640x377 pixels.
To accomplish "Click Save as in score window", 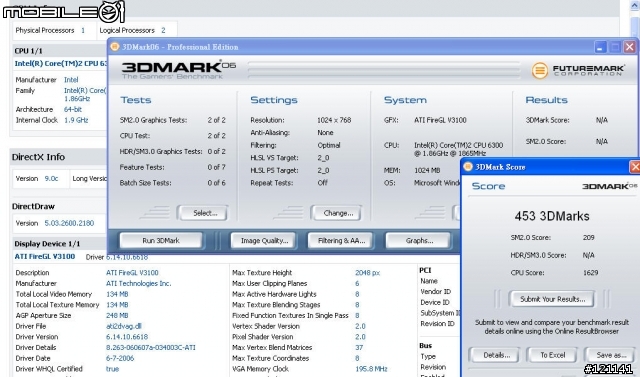I will (x=610, y=355).
